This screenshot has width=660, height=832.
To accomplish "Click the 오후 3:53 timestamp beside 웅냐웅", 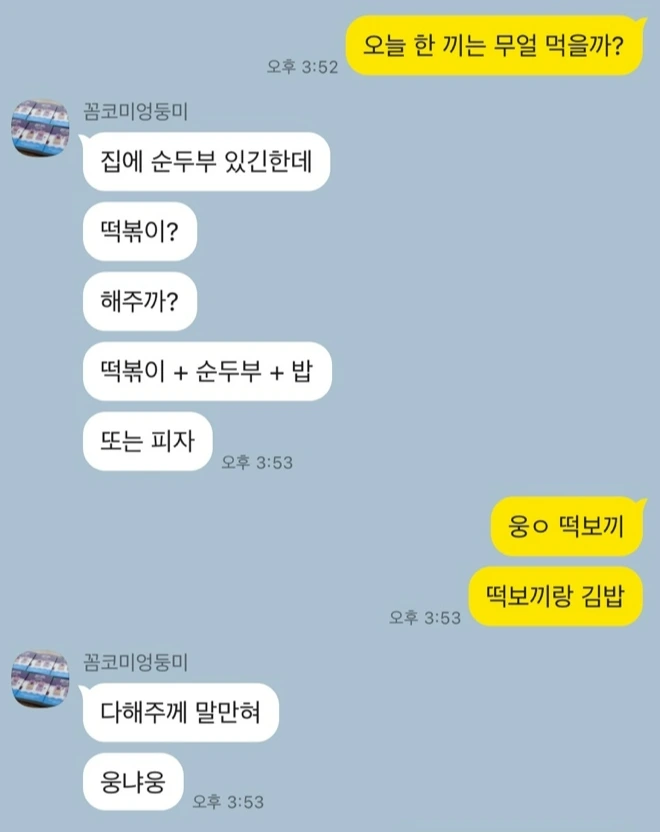I will 228,801.
